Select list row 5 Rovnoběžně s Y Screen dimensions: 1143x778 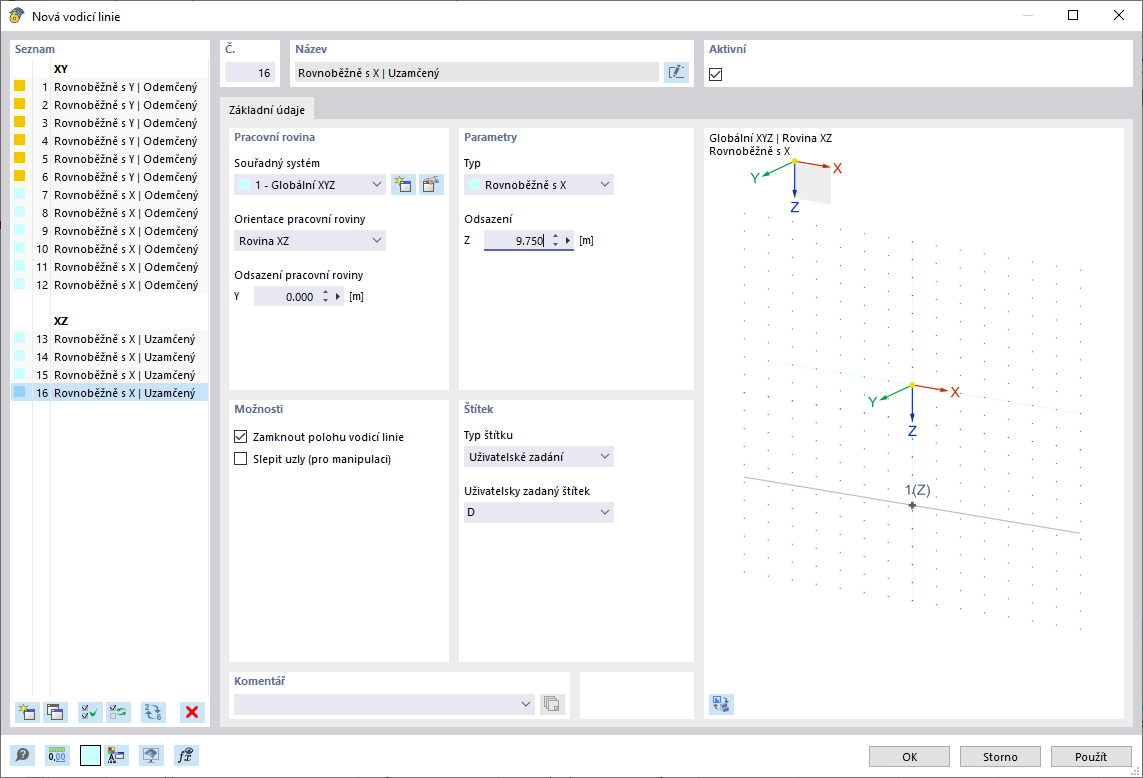click(x=110, y=159)
